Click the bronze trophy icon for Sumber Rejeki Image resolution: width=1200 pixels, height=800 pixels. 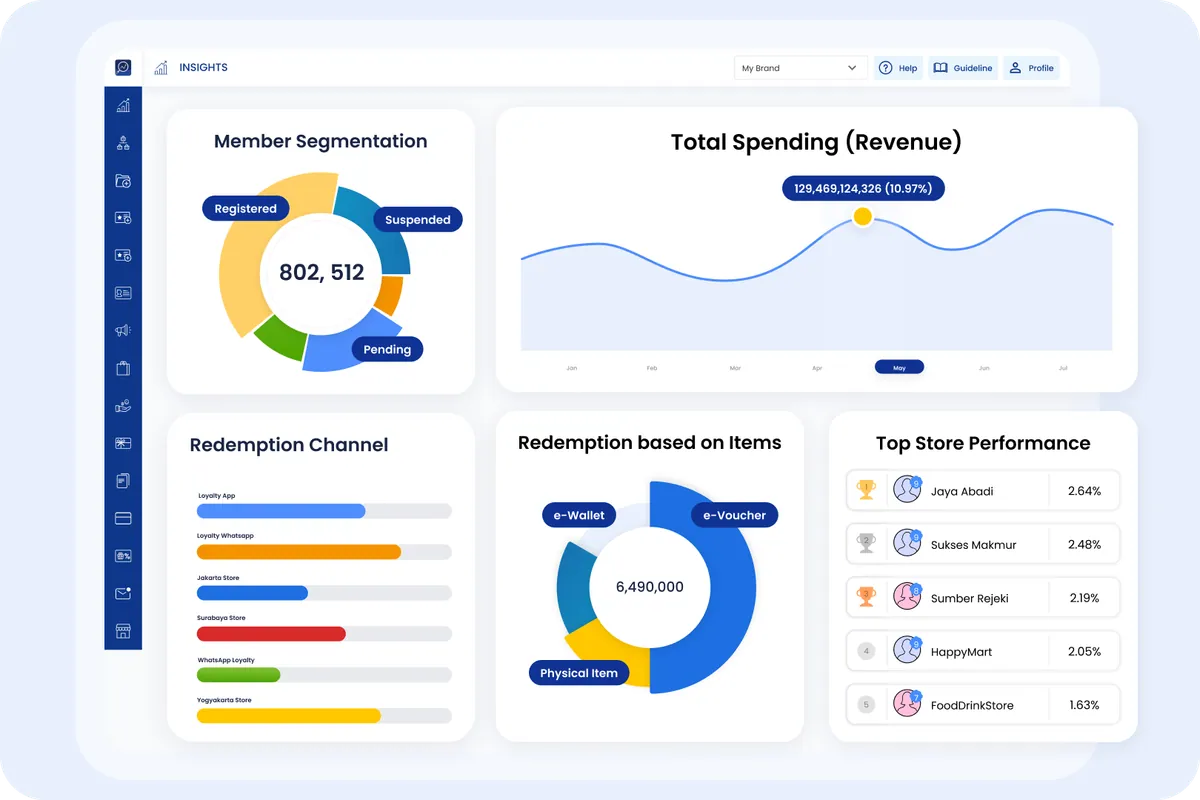point(866,597)
